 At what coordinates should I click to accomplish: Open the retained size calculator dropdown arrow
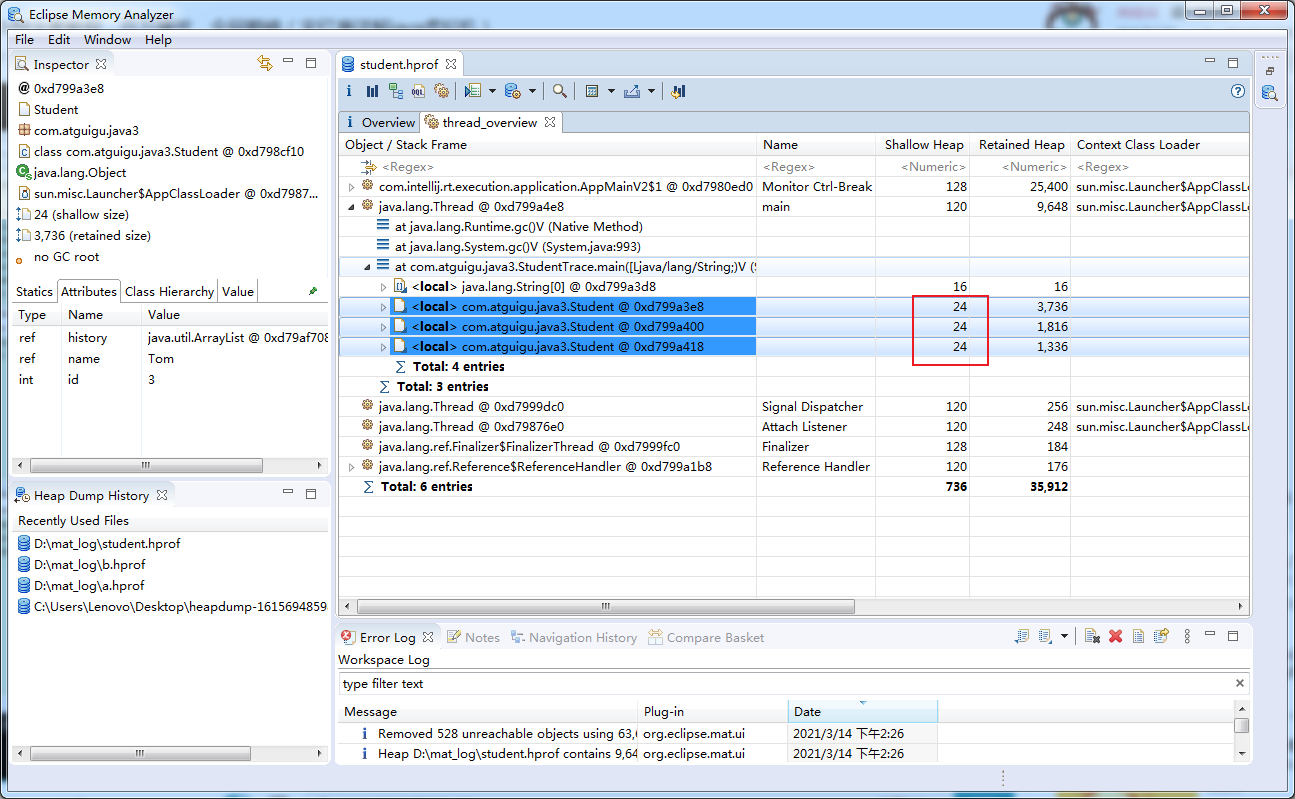click(x=610, y=91)
